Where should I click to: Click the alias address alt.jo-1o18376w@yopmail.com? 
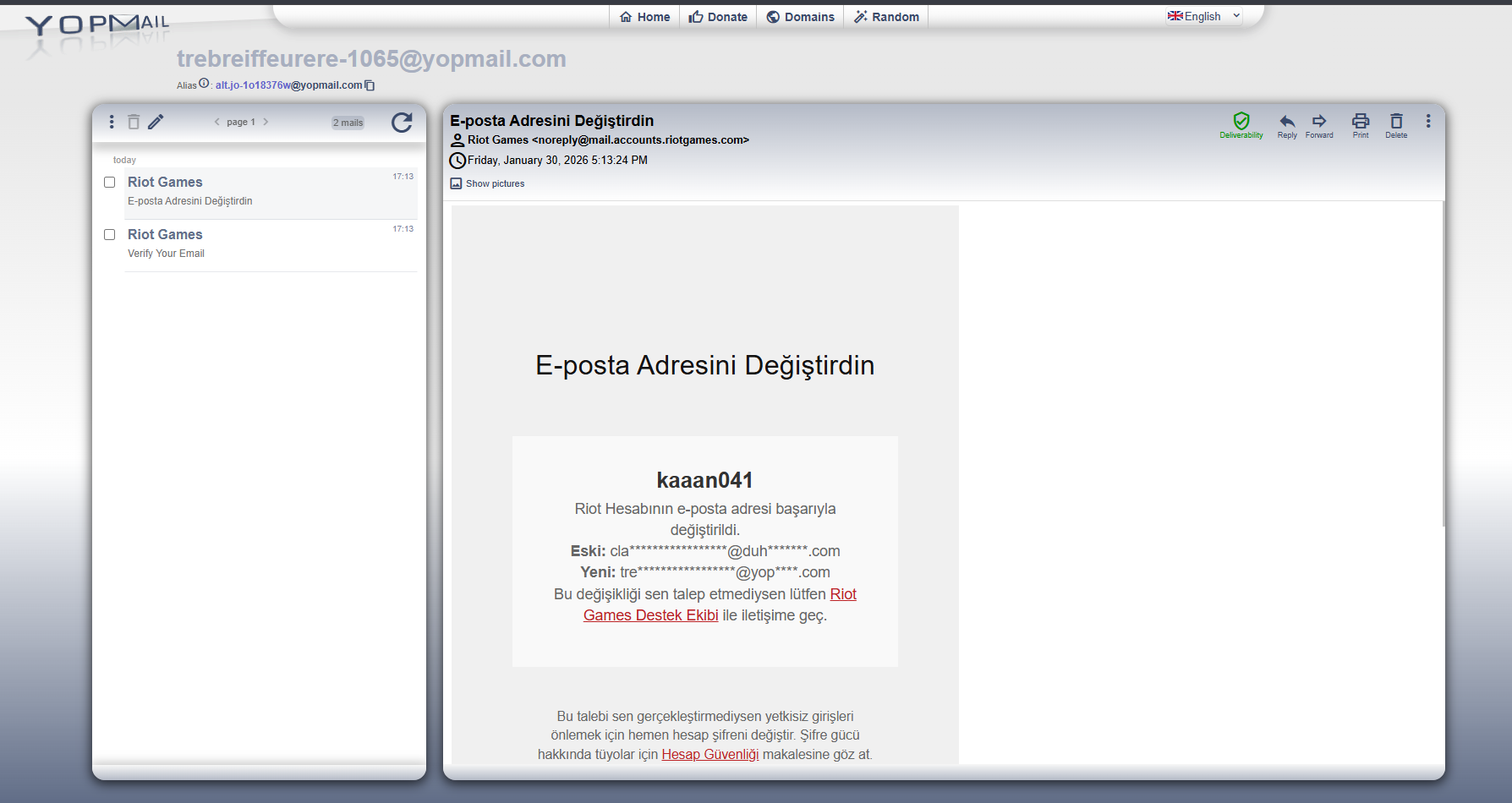288,85
